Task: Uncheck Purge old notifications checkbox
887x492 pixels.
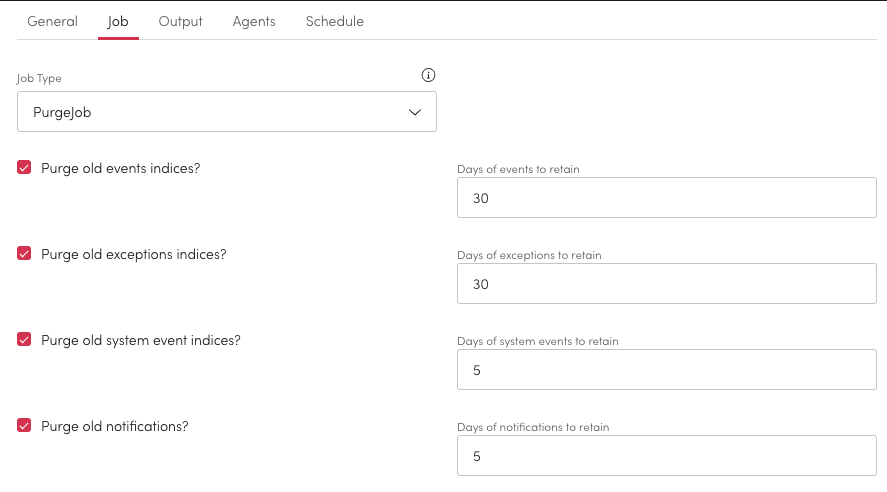Action: [x=25, y=426]
